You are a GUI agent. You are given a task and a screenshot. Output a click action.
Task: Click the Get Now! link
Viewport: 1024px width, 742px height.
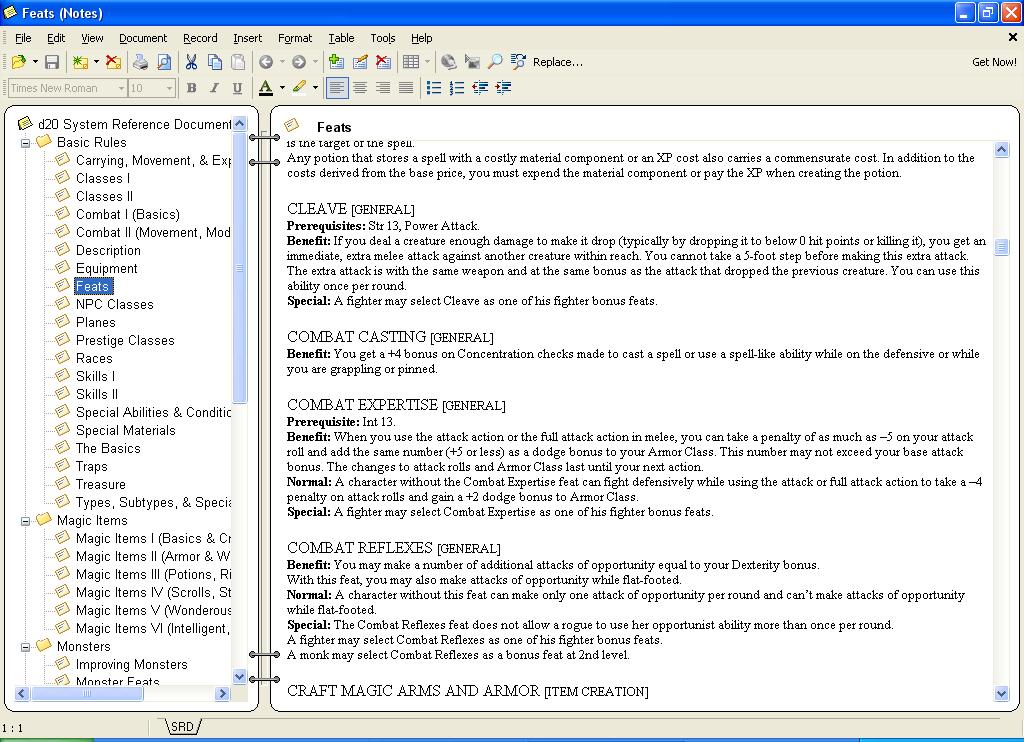pos(994,62)
